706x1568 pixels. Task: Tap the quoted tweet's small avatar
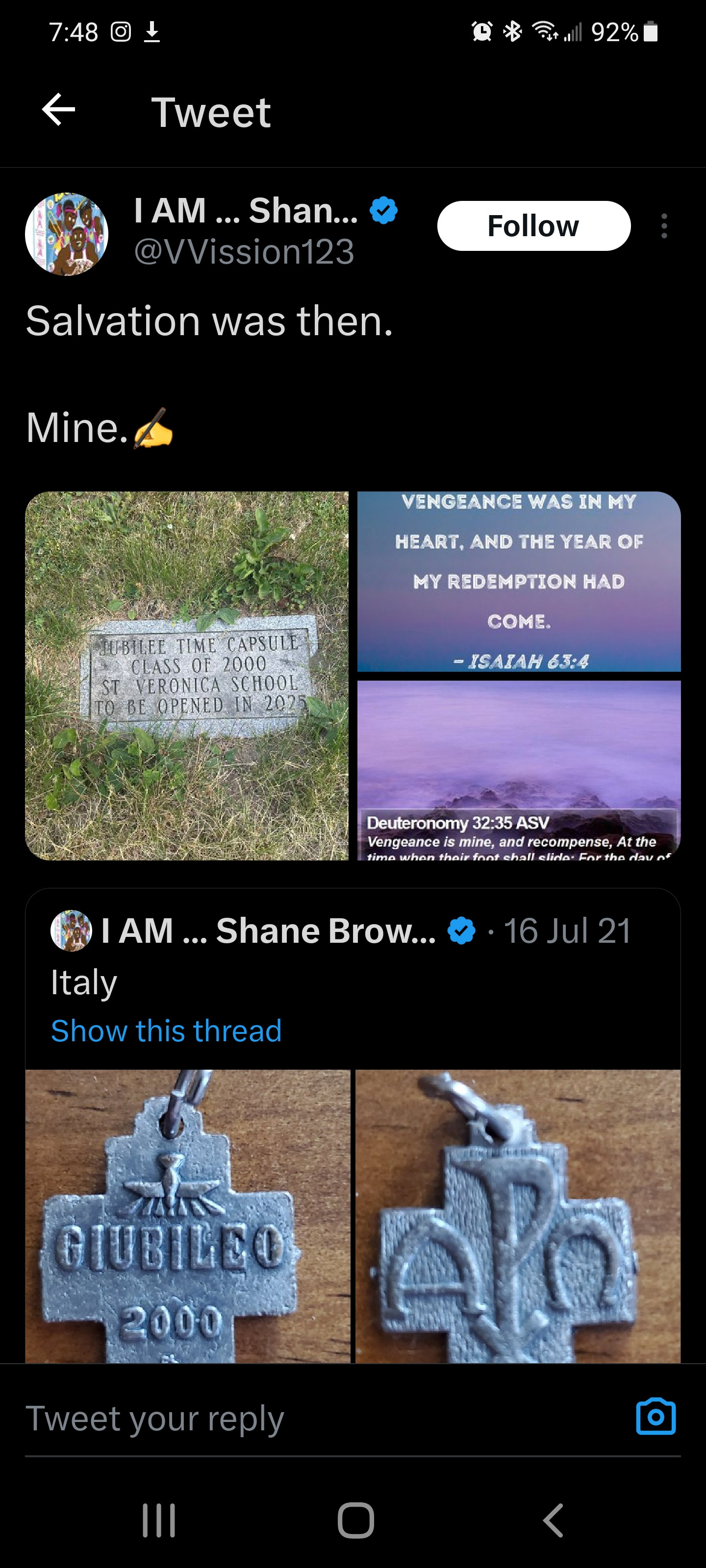point(71,930)
